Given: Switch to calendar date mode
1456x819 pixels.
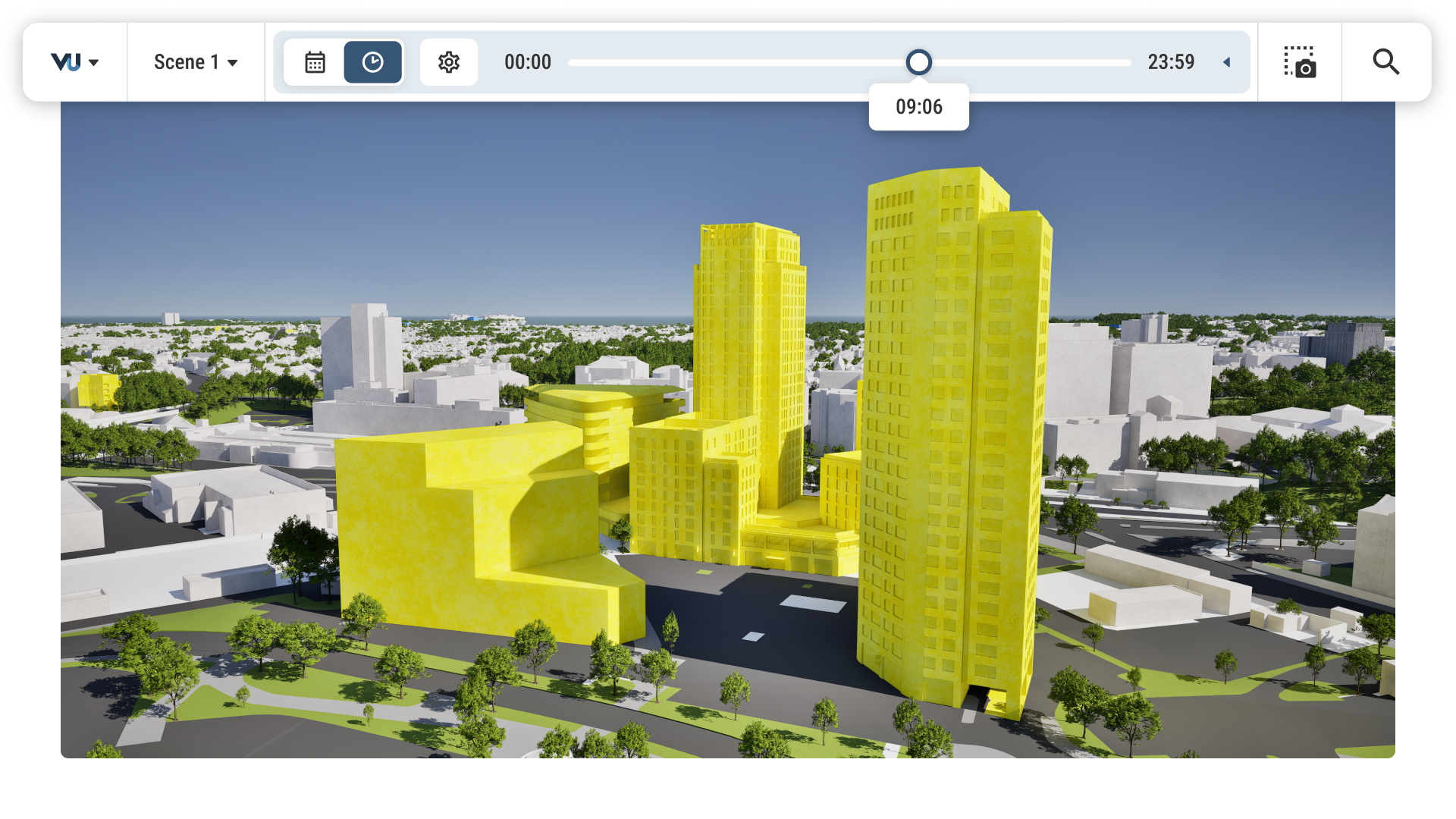Looking at the screenshot, I should click(315, 62).
